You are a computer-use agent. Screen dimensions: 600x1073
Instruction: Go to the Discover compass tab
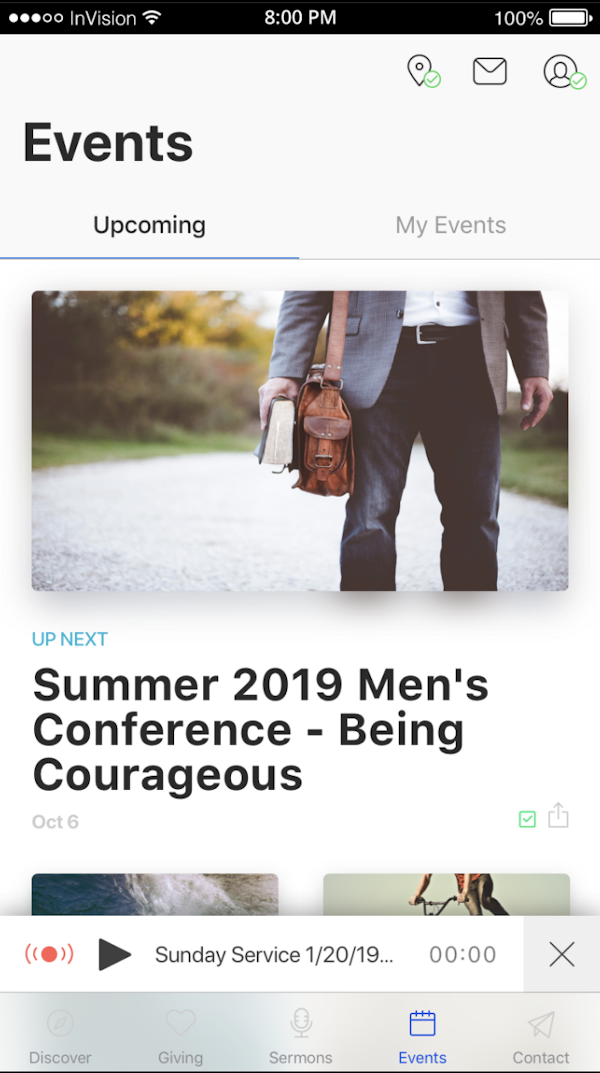click(60, 1037)
